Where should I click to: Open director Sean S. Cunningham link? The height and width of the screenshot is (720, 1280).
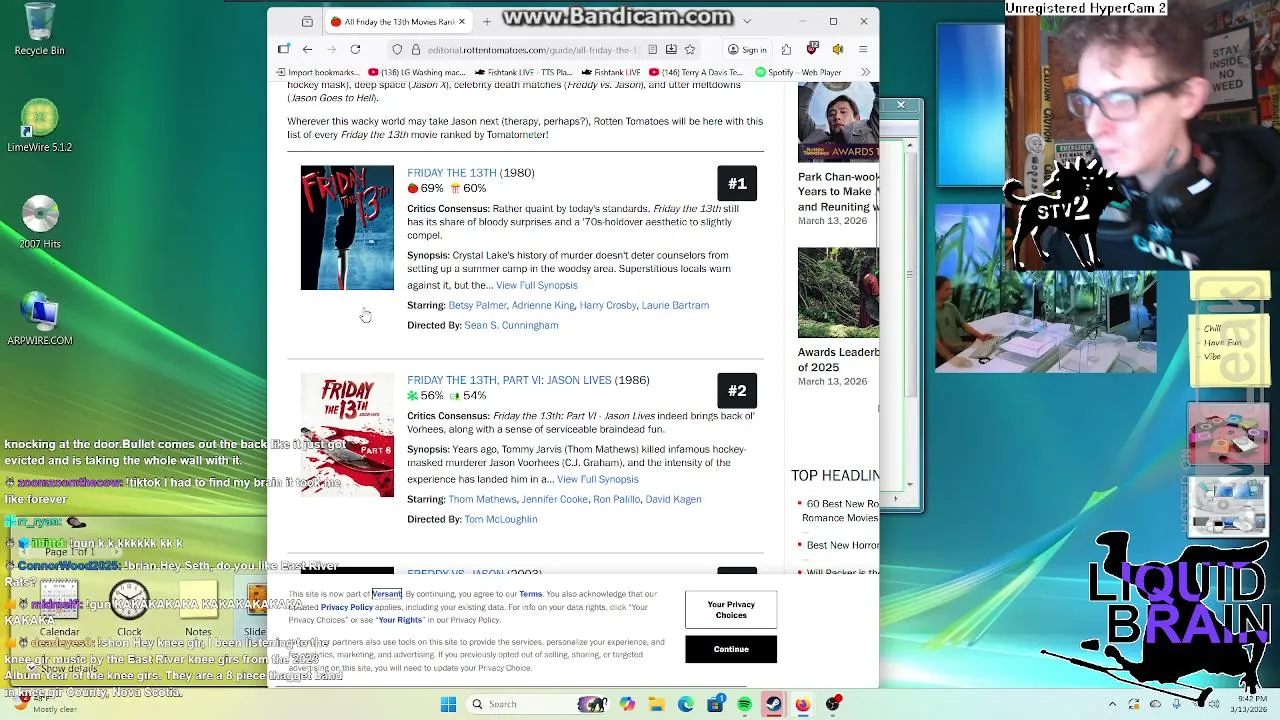511,325
